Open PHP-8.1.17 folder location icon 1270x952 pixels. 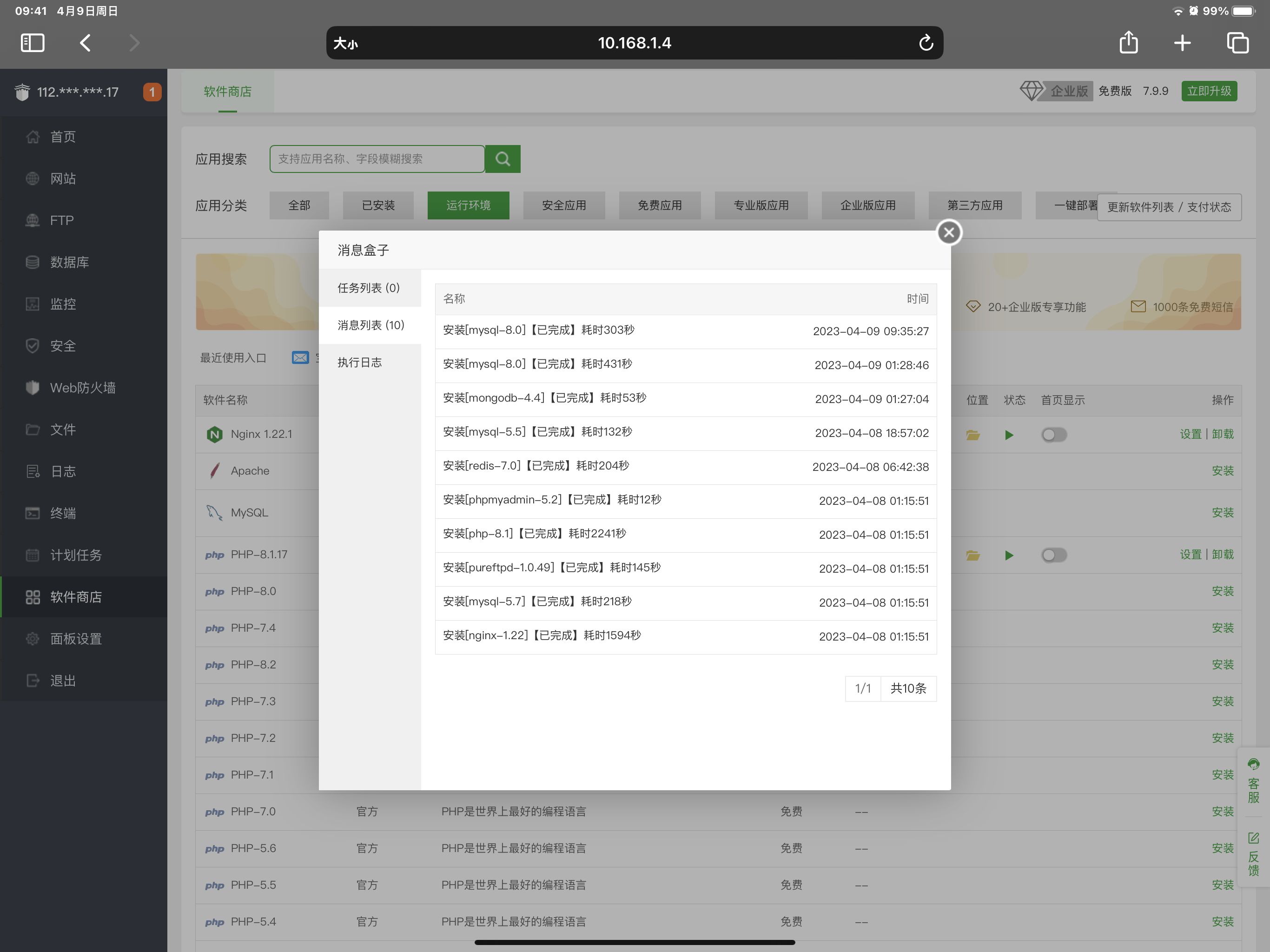coord(972,556)
